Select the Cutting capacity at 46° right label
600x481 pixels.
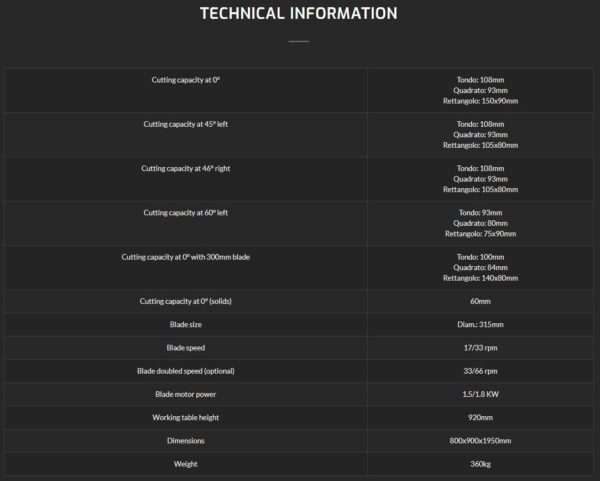[186, 168]
